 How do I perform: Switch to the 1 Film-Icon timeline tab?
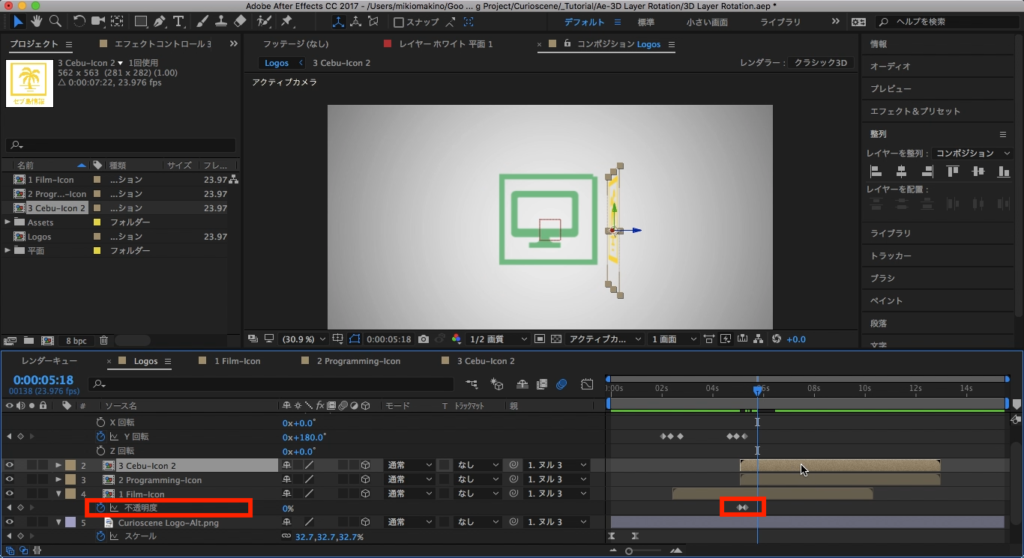tap(238, 360)
